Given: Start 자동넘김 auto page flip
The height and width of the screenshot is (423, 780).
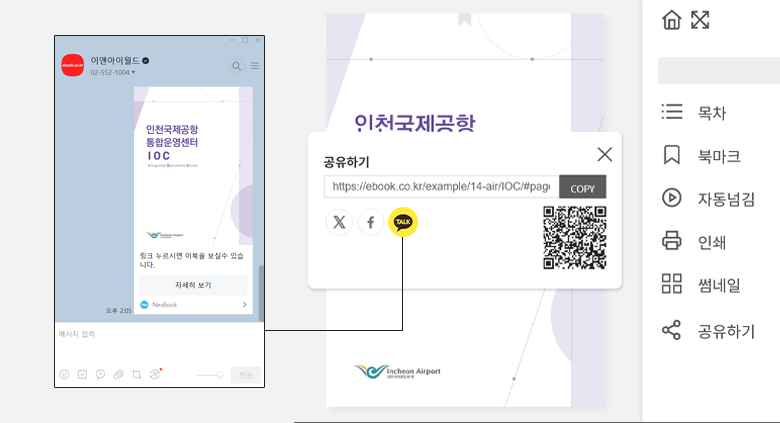Looking at the screenshot, I should click(672, 198).
